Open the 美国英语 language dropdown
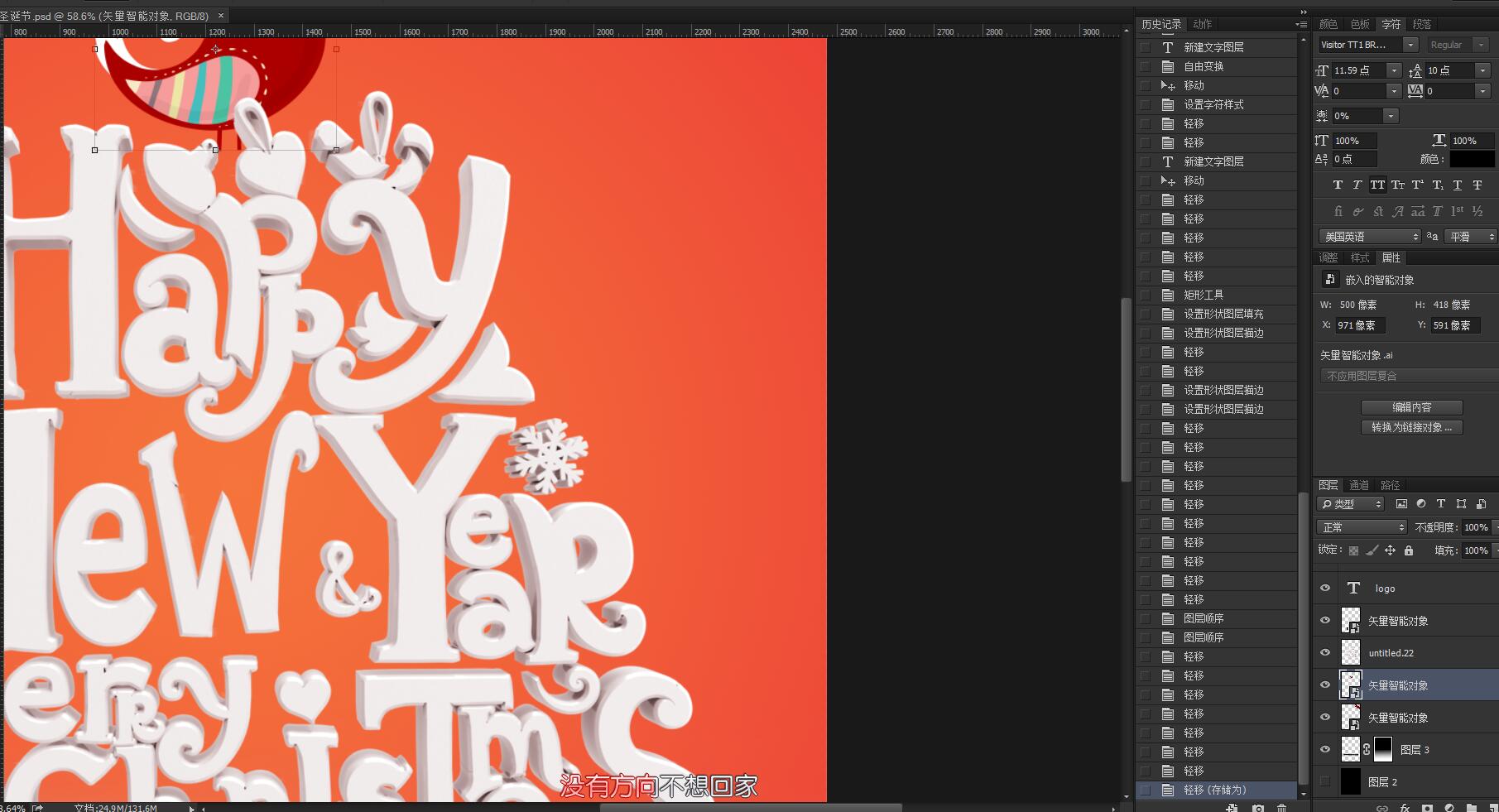This screenshot has width=1499, height=812. coord(1370,237)
